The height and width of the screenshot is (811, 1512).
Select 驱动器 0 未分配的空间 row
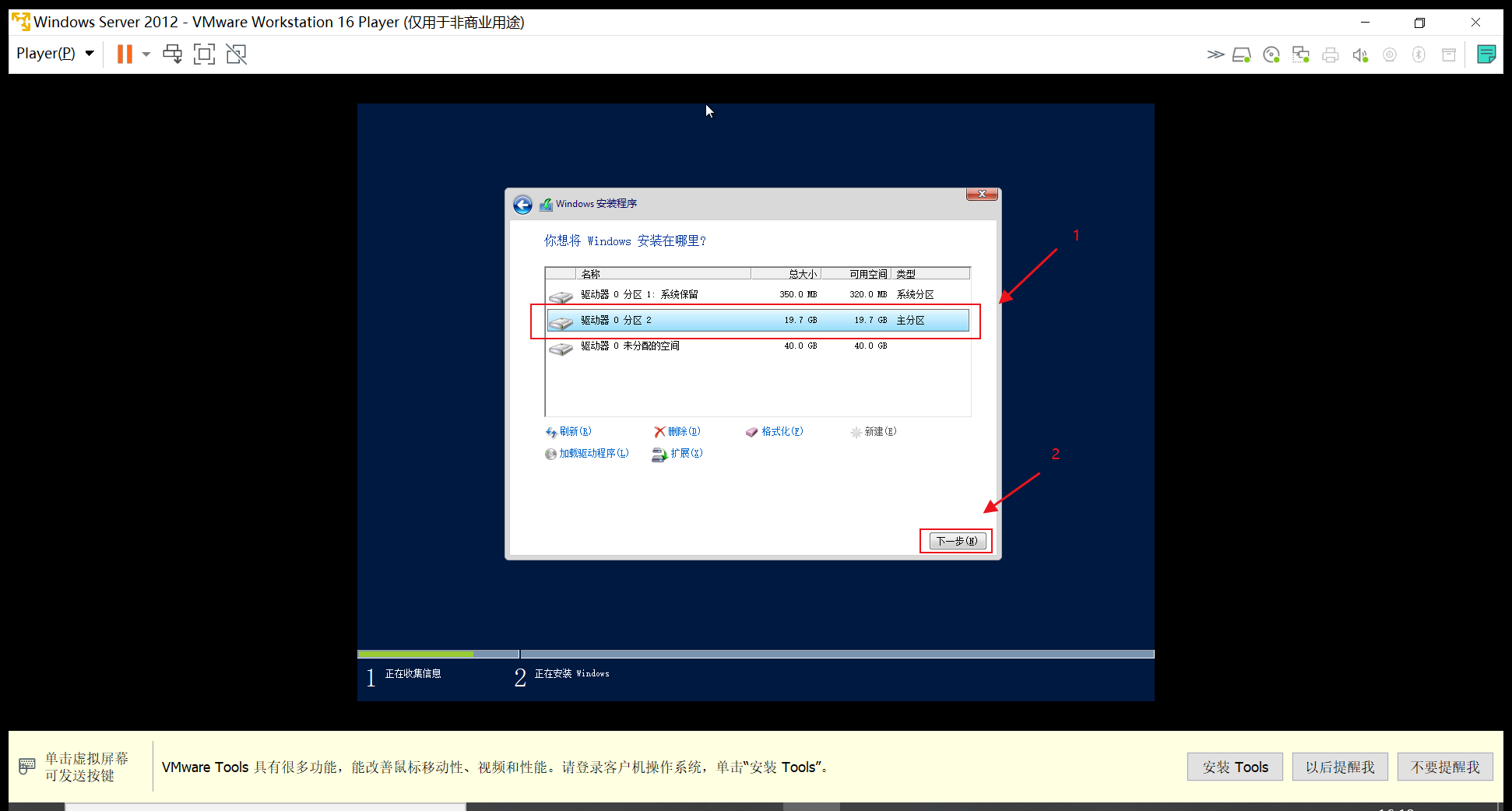(x=701, y=346)
